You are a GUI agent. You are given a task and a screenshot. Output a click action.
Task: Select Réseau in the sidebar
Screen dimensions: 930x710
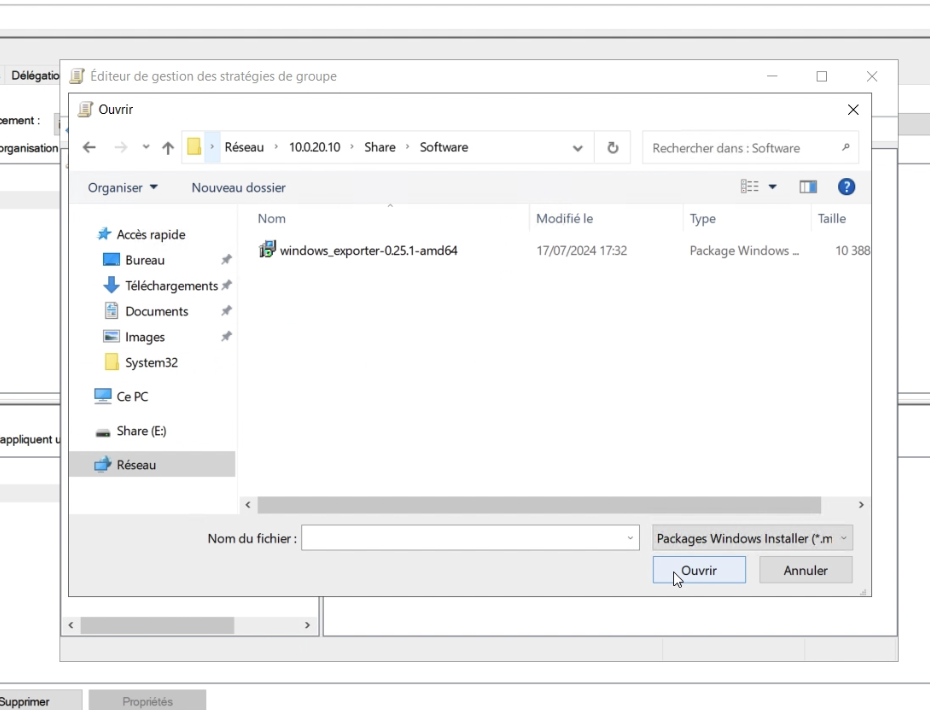click(x=136, y=465)
